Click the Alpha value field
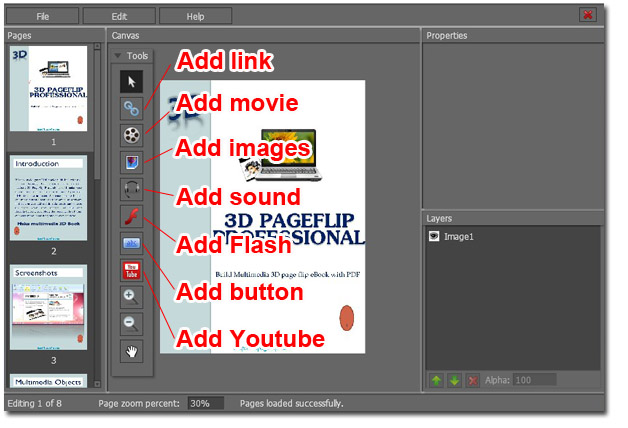 535,380
